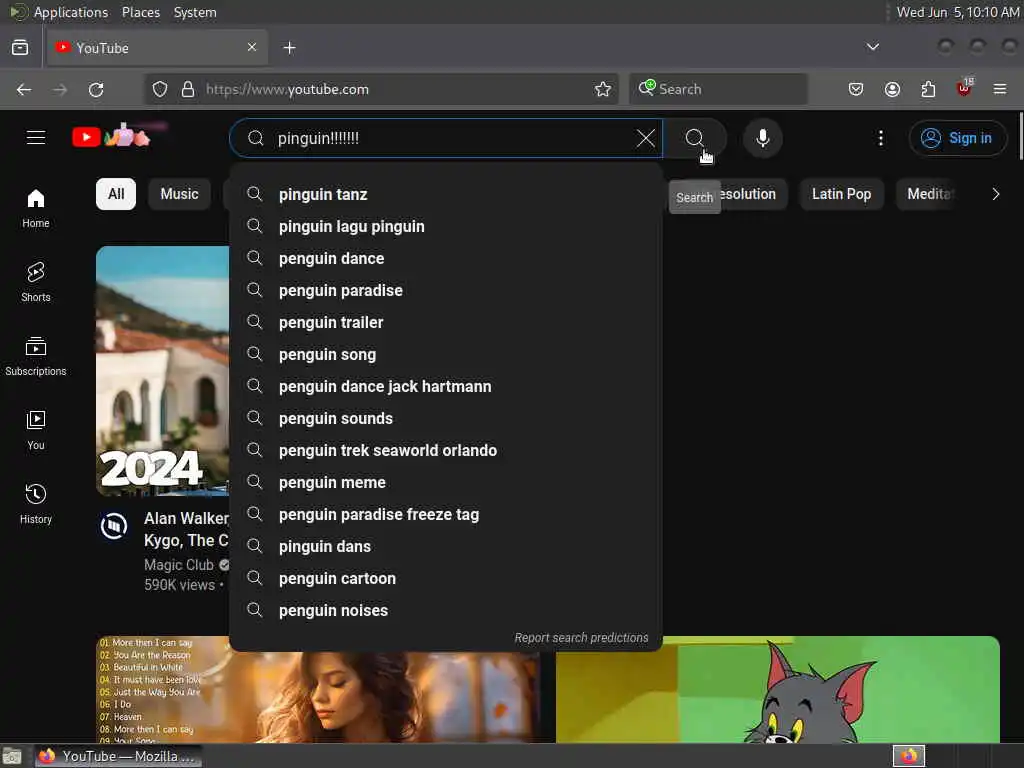Open uBlock Origin extension icon
Screen dimensions: 1024x768
click(964, 88)
